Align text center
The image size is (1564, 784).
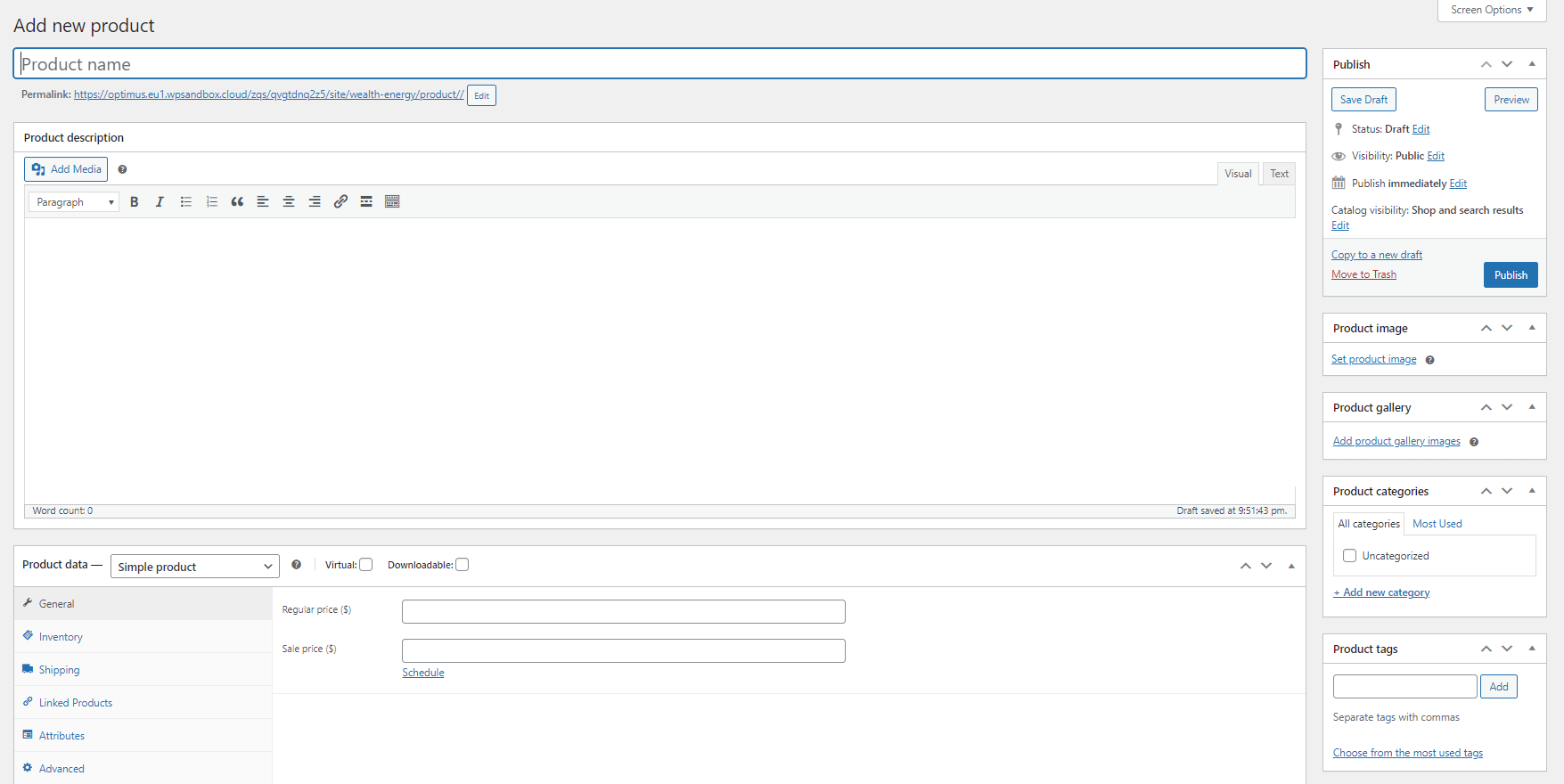289,202
